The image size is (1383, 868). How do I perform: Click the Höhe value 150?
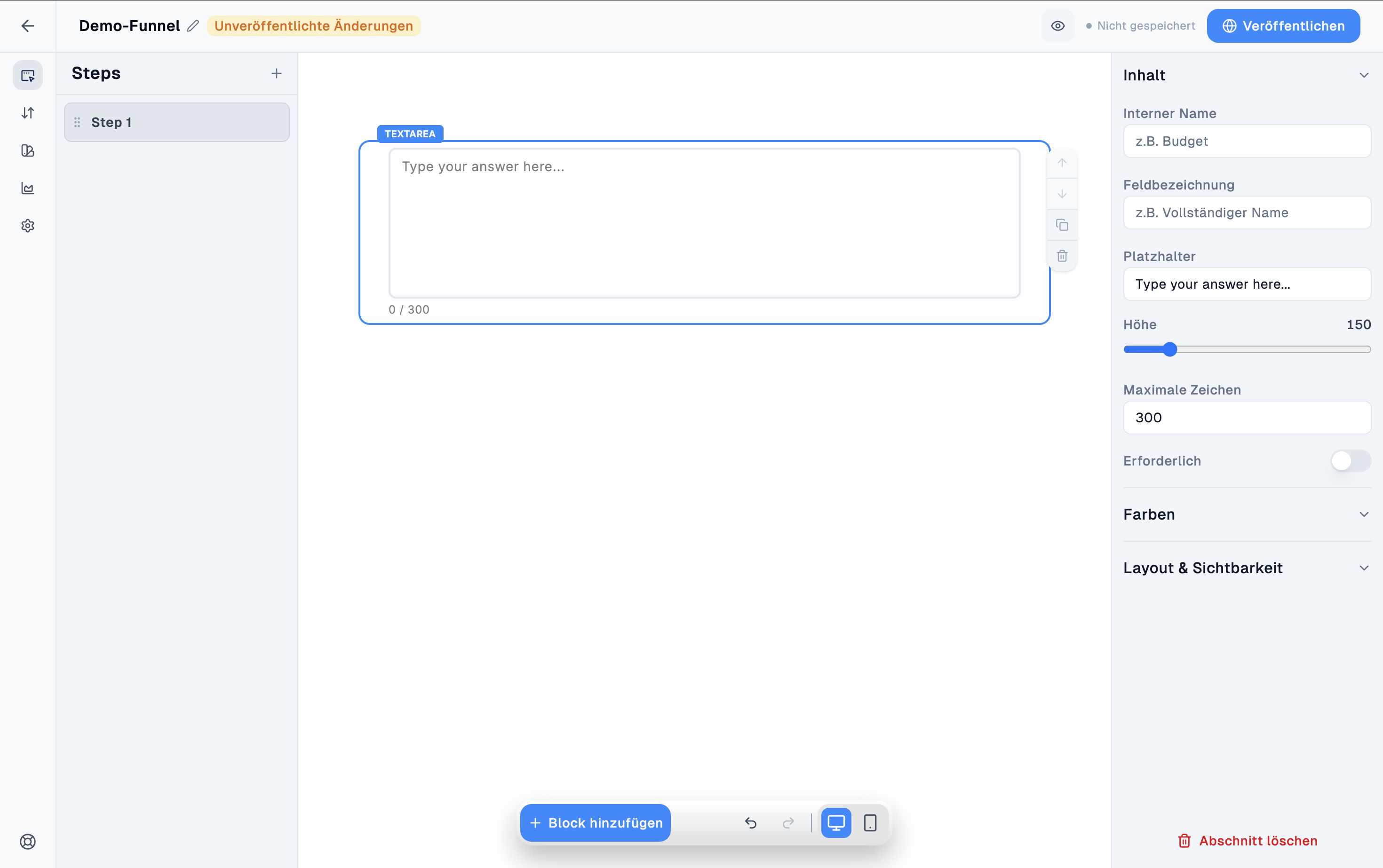pyautogui.click(x=1359, y=324)
